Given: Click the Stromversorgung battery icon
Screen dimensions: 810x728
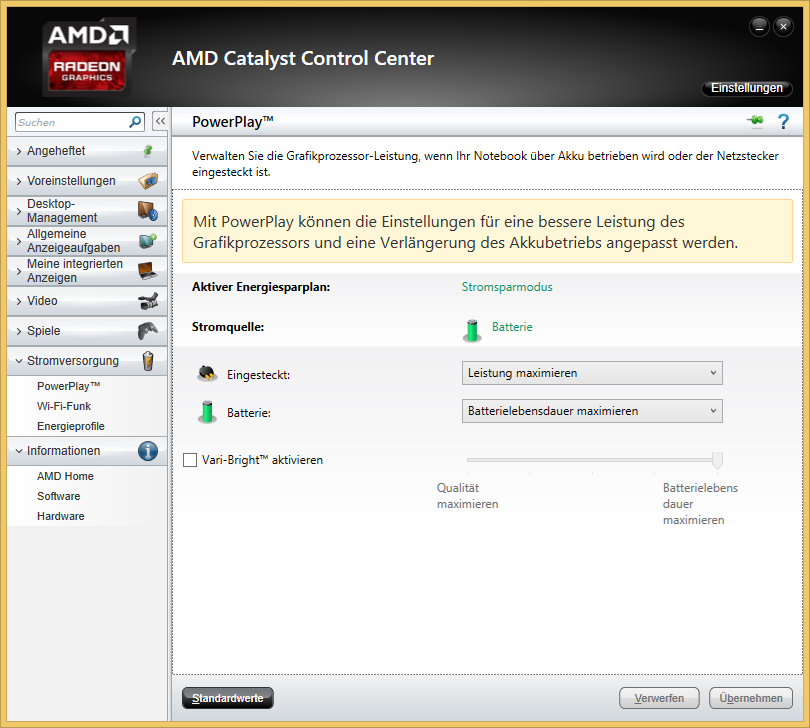Looking at the screenshot, I should [x=147, y=361].
